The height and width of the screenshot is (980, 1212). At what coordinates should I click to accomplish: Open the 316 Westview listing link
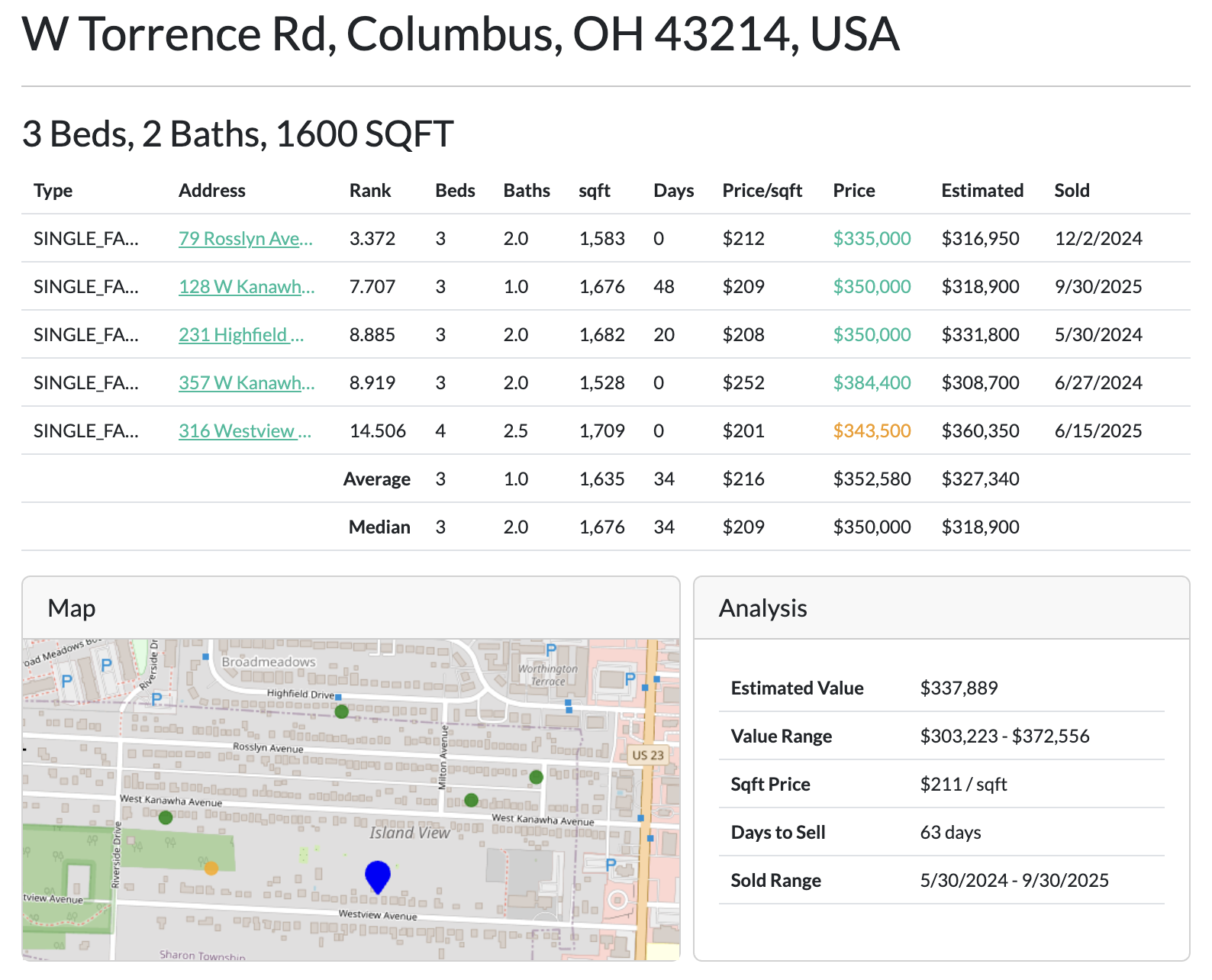pos(244,430)
